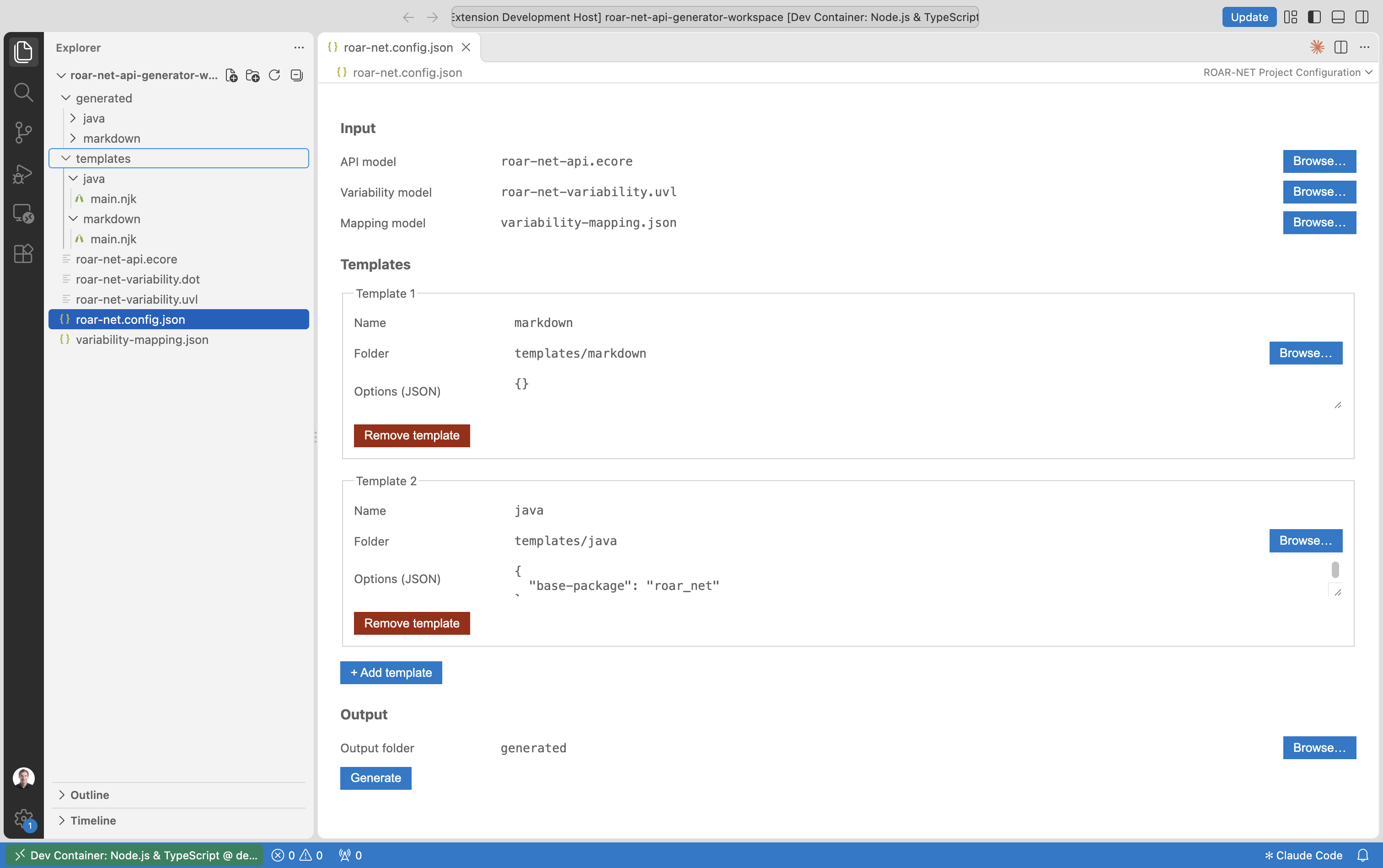Expand the Outline section
1383x868 pixels.
pos(178,794)
